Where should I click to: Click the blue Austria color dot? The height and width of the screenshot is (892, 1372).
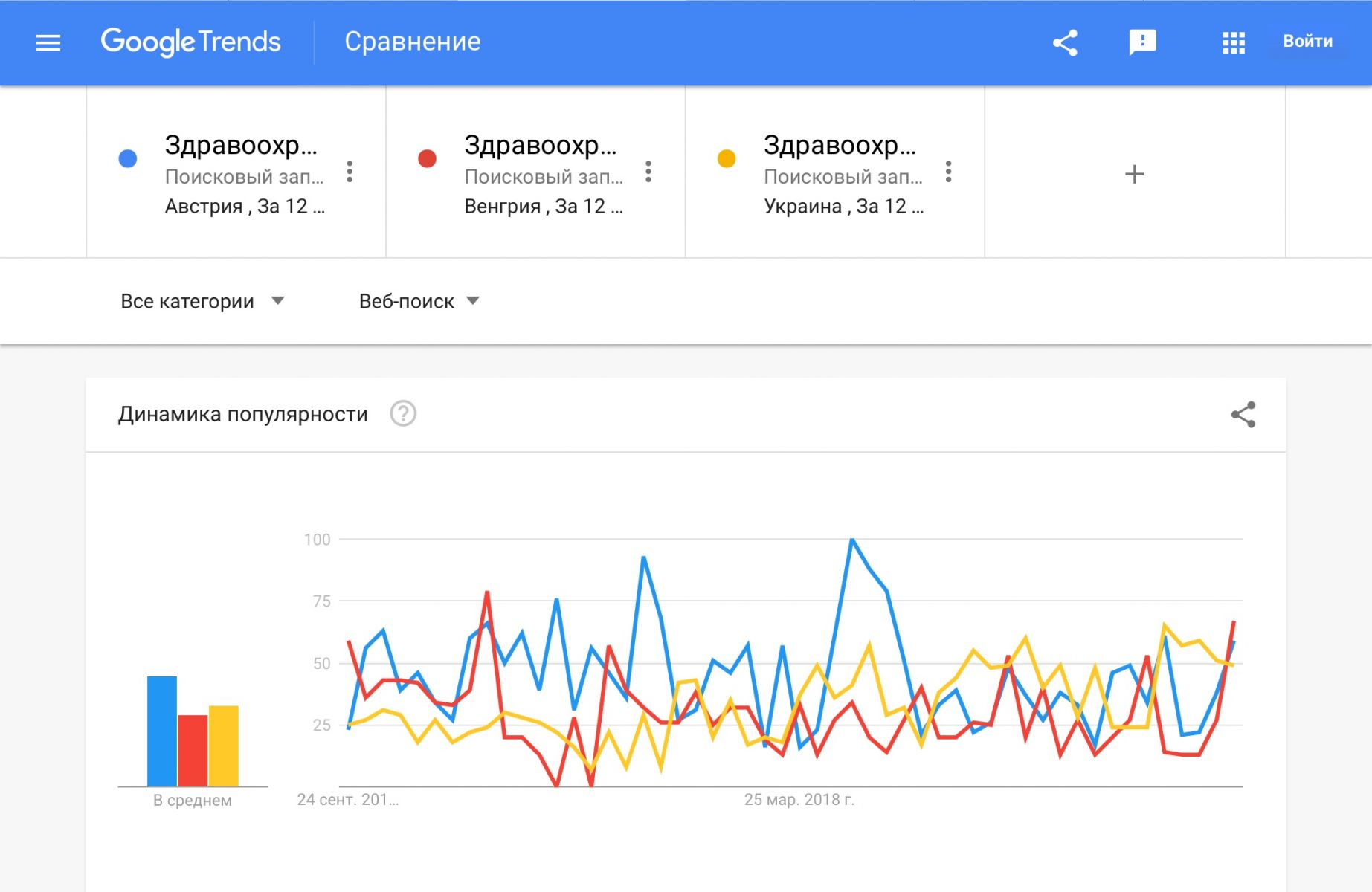coord(128,158)
